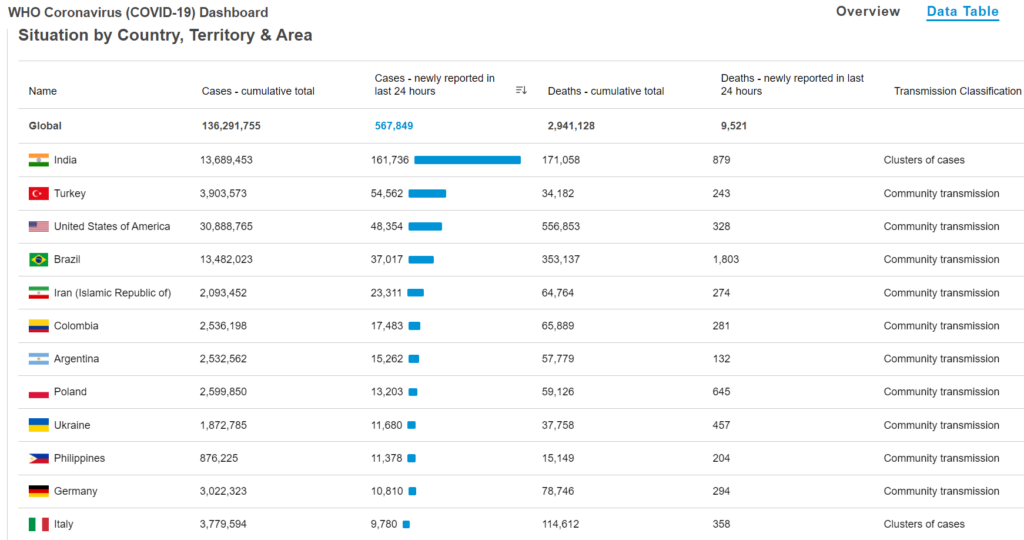
Task: Select the Turkey country name
Action: pos(70,193)
